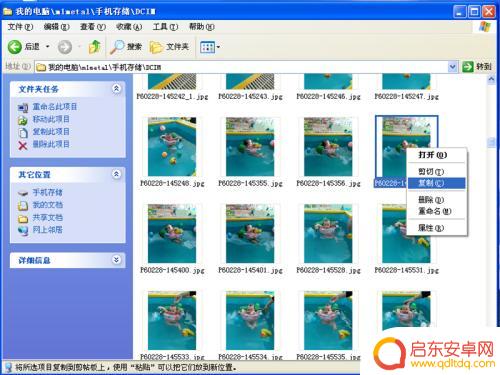
Task: Open the Search (搜索) magnifier tool
Action: tap(126, 47)
